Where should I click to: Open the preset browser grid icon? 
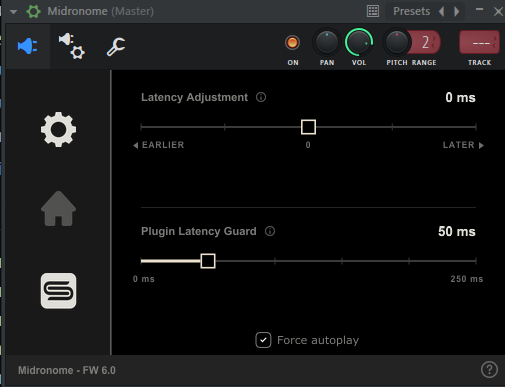[373, 11]
